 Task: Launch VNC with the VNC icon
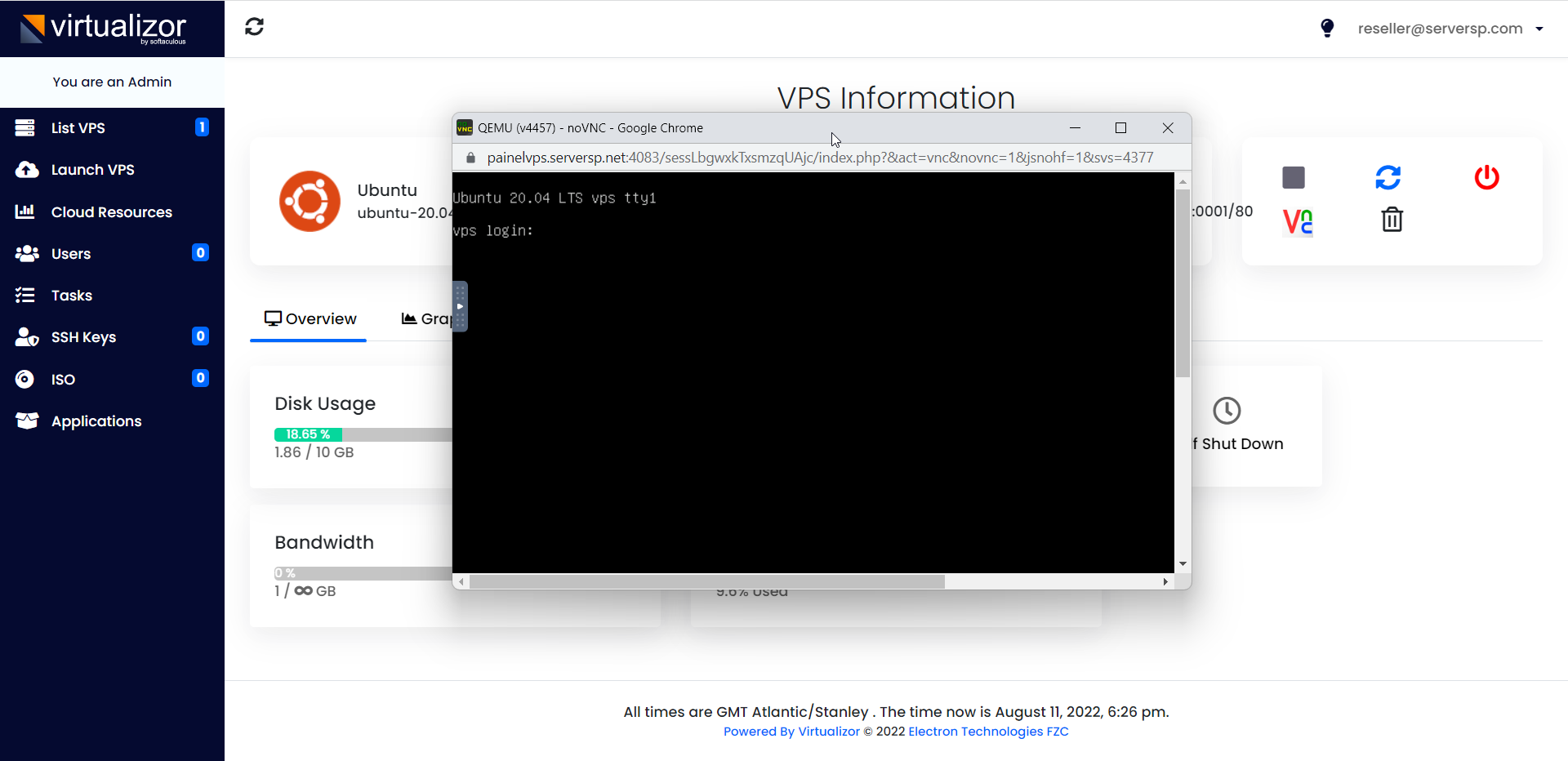tap(1297, 222)
